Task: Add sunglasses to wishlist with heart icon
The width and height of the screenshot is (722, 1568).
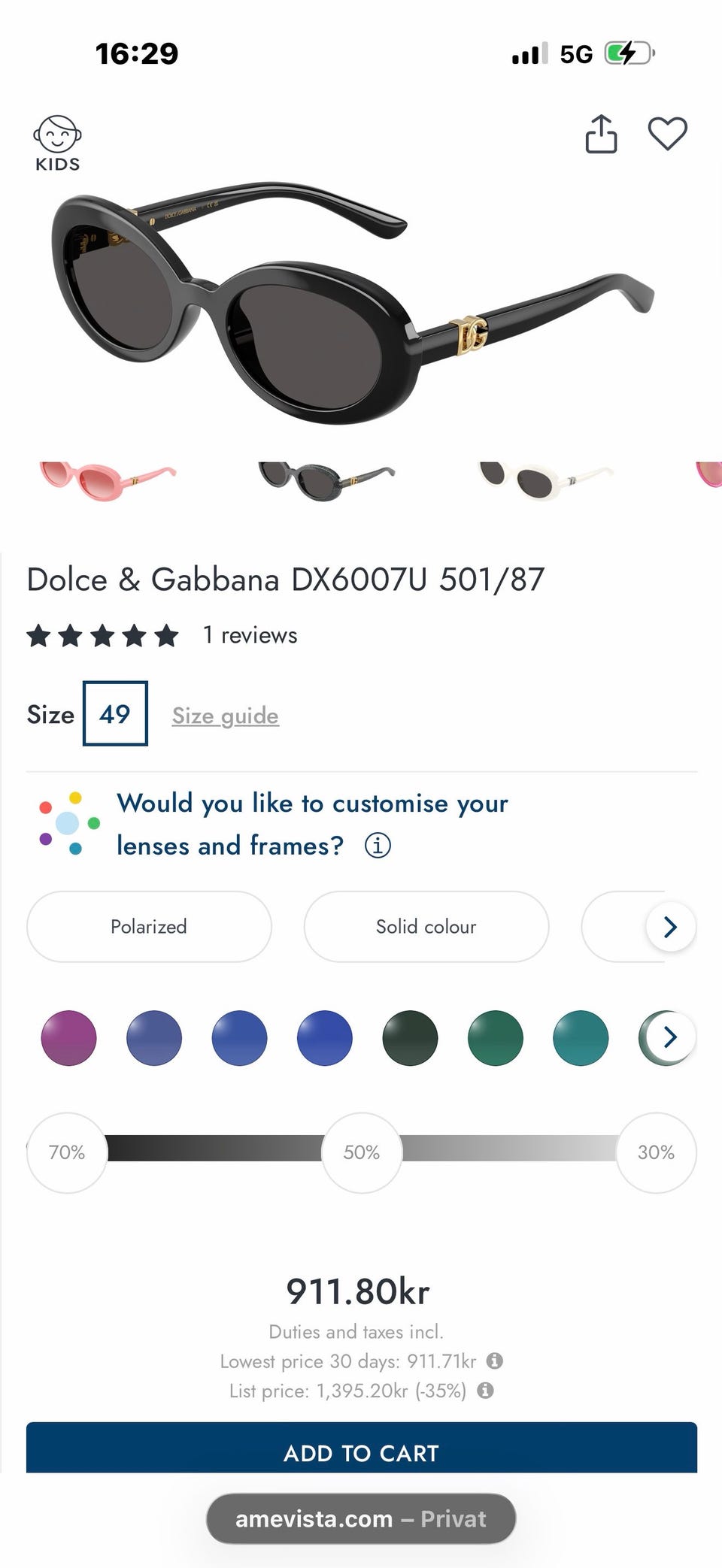Action: click(667, 135)
